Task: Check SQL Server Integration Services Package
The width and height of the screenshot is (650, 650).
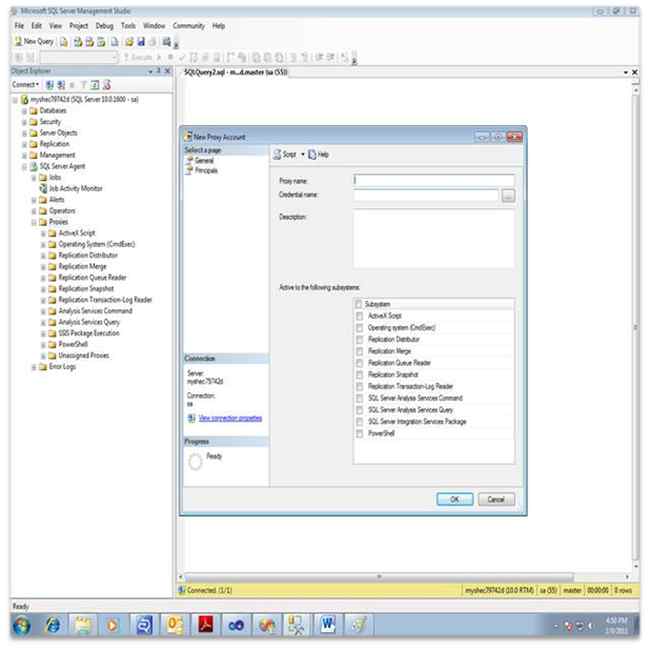Action: 359,422
